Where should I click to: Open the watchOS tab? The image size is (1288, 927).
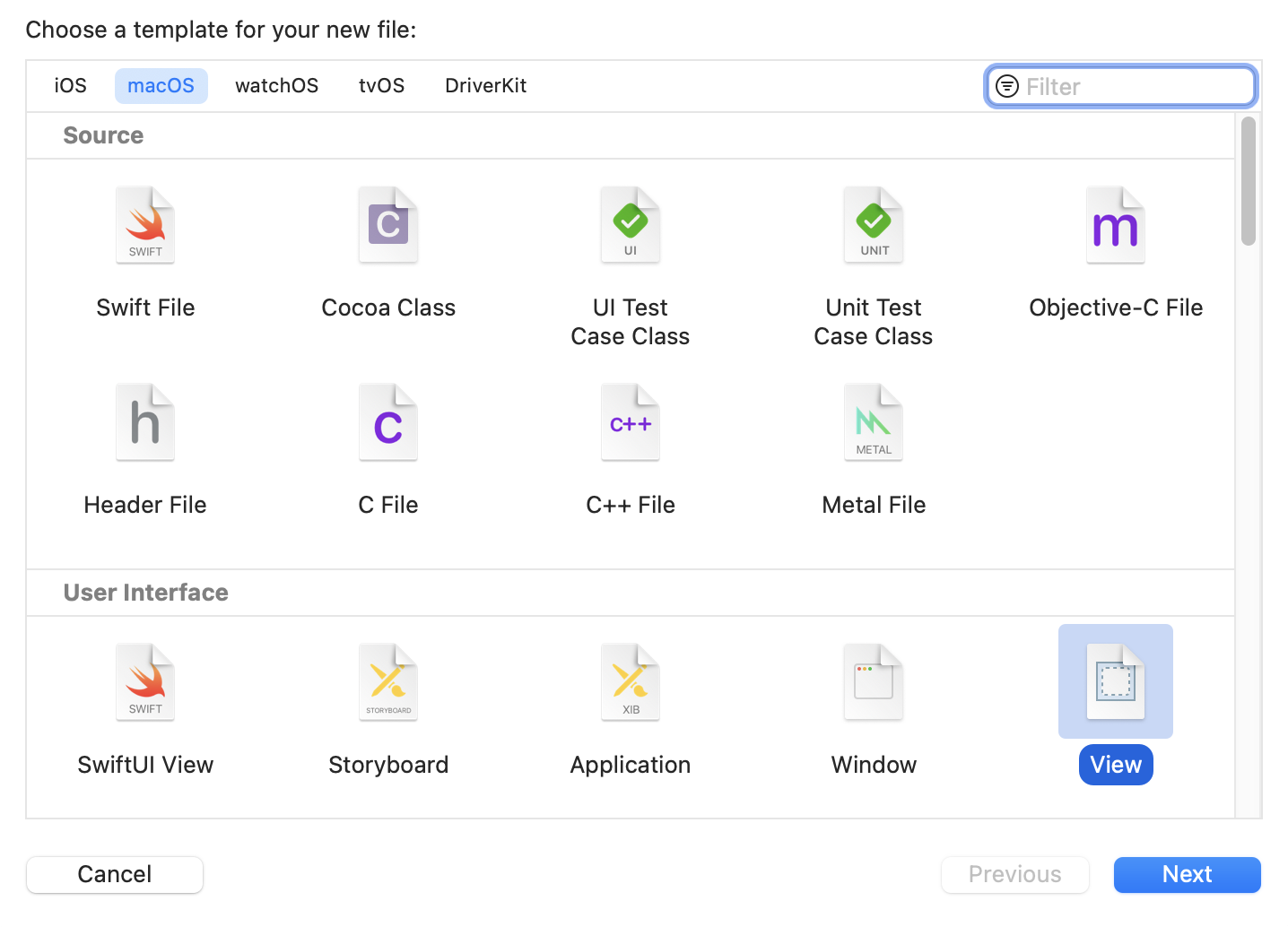(x=277, y=86)
